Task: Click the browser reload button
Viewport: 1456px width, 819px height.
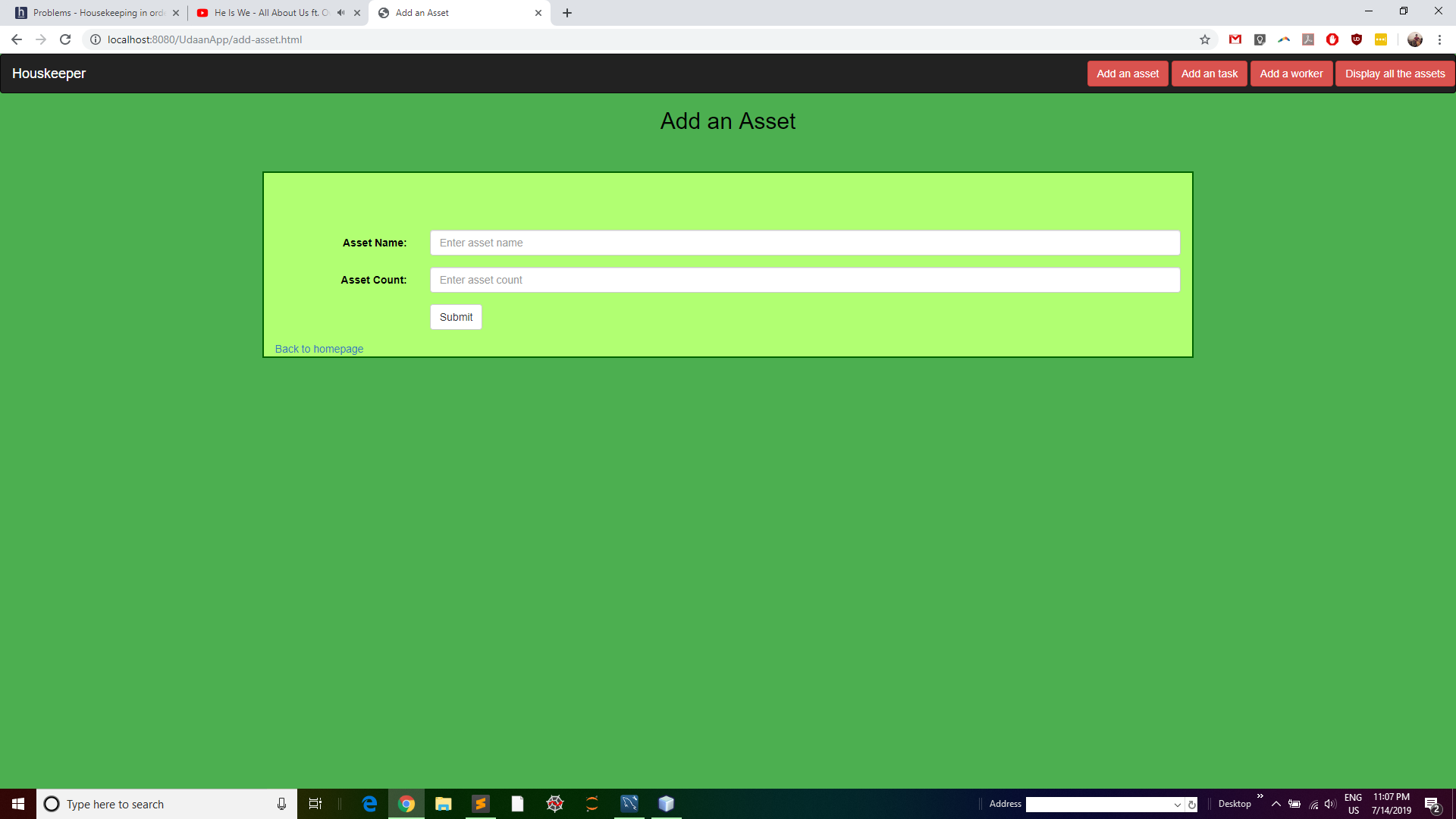Action: click(x=65, y=39)
